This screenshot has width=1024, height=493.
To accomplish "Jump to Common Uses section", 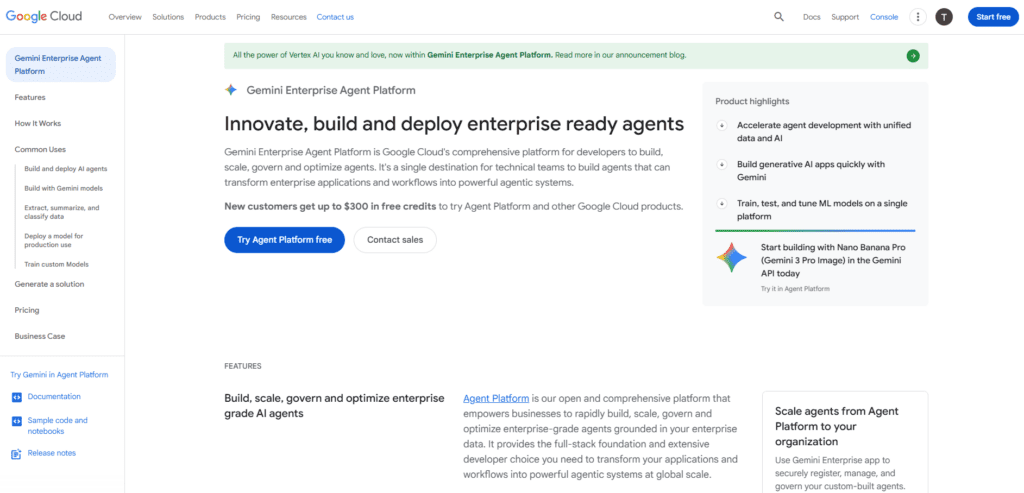I will click(40, 150).
